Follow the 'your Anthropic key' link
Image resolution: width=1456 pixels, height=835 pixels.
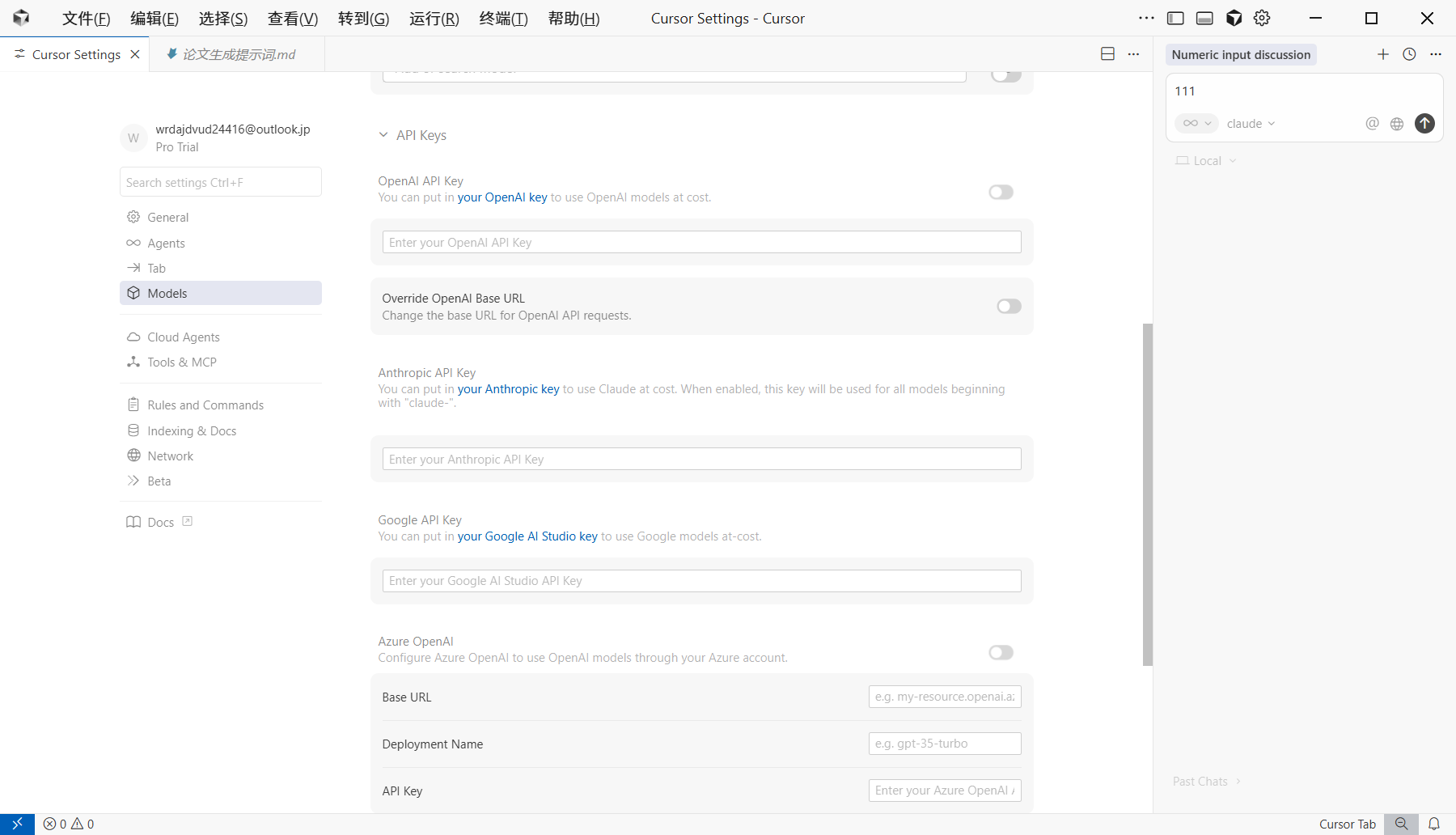[x=509, y=389]
